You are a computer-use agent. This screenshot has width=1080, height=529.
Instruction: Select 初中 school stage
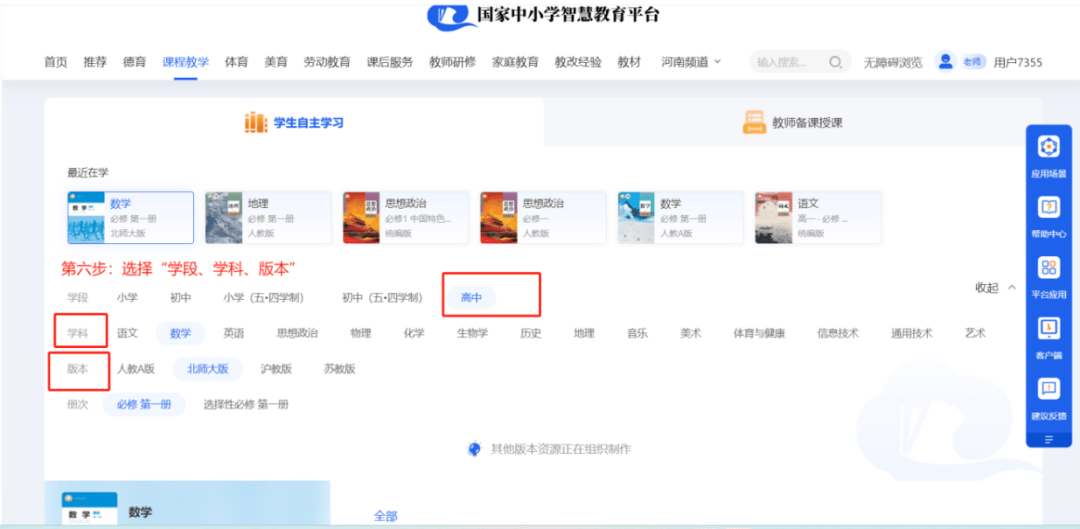[x=180, y=298]
